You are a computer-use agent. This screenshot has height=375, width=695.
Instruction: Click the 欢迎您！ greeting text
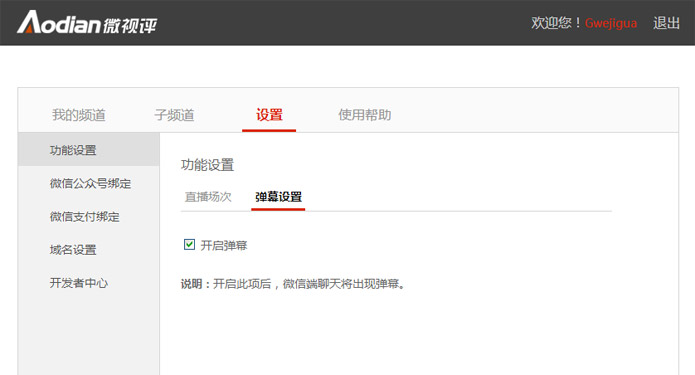pyautogui.click(x=556, y=23)
